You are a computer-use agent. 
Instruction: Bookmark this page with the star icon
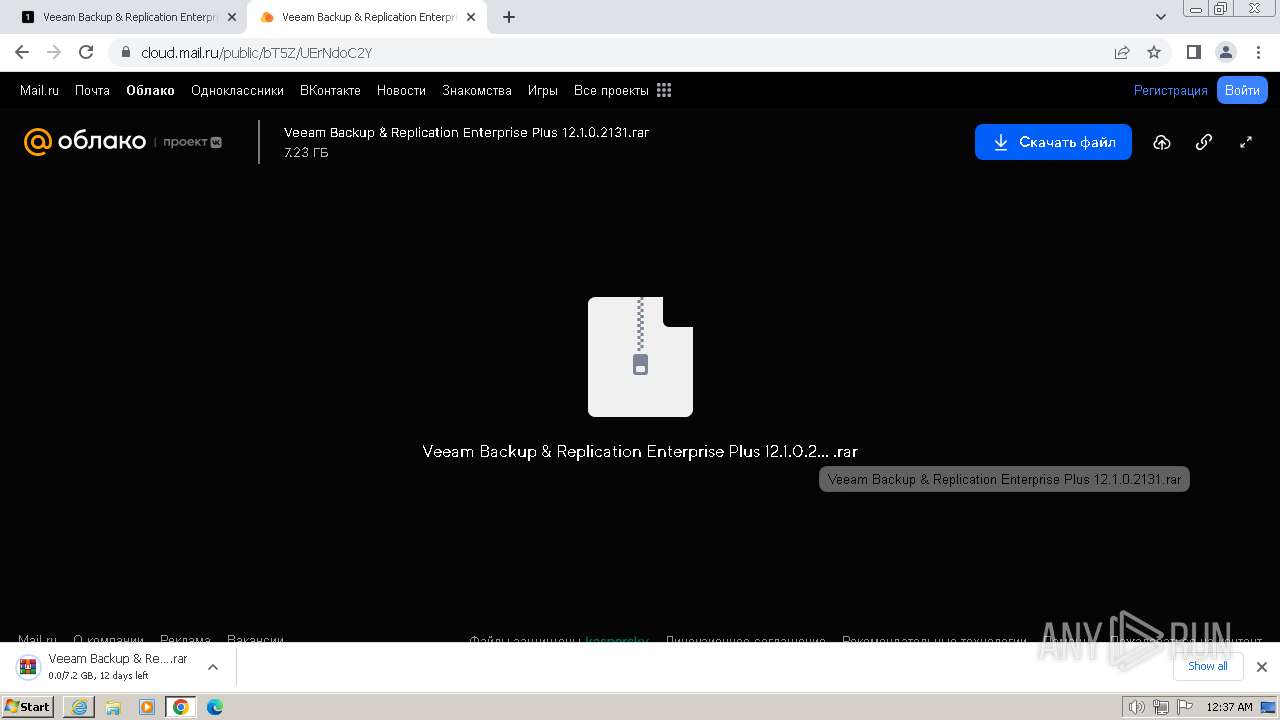(1154, 52)
